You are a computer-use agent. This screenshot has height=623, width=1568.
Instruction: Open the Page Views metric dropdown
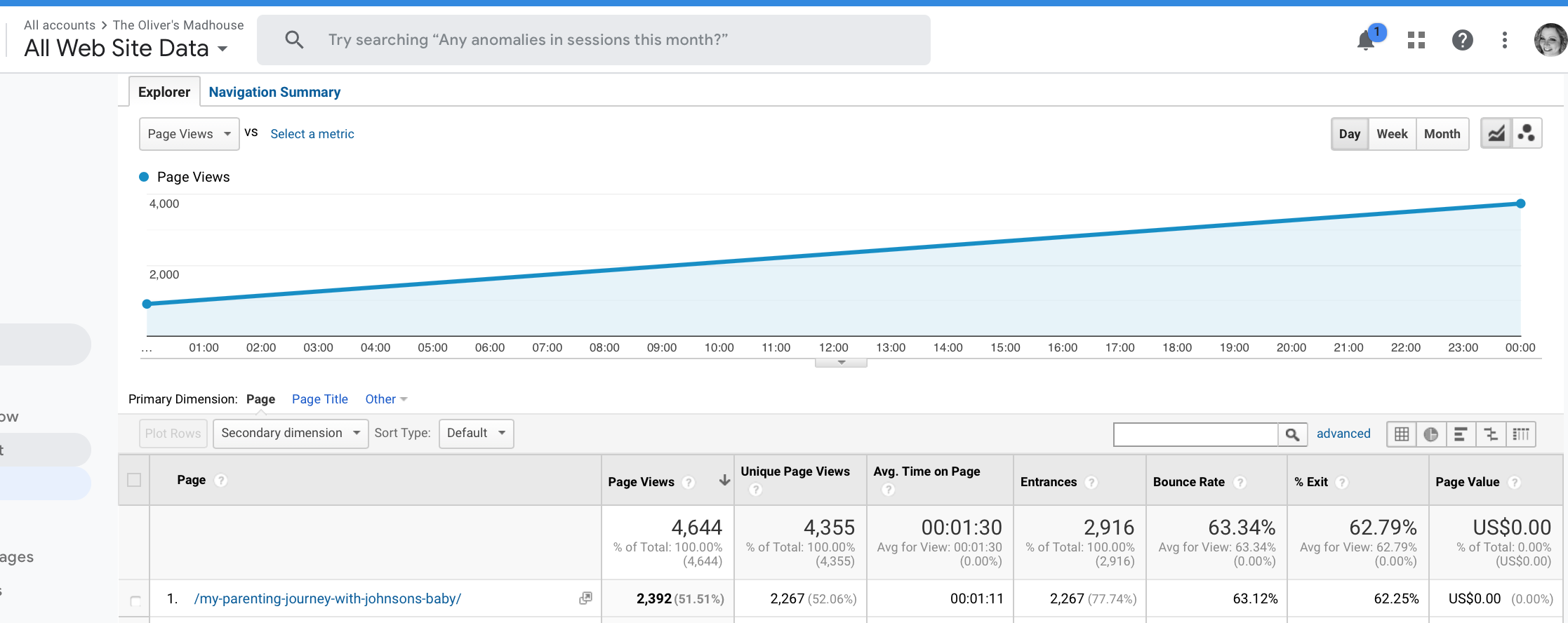point(189,134)
